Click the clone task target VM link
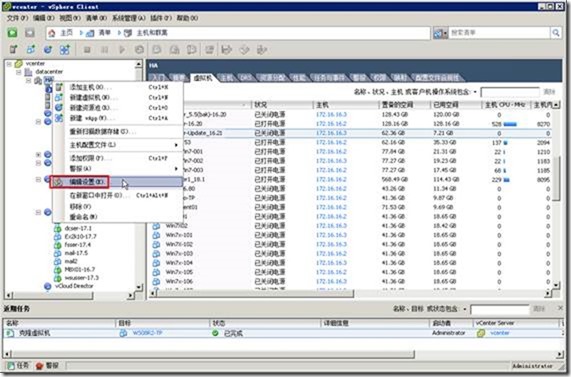This screenshot has width=571, height=377. tap(147, 333)
